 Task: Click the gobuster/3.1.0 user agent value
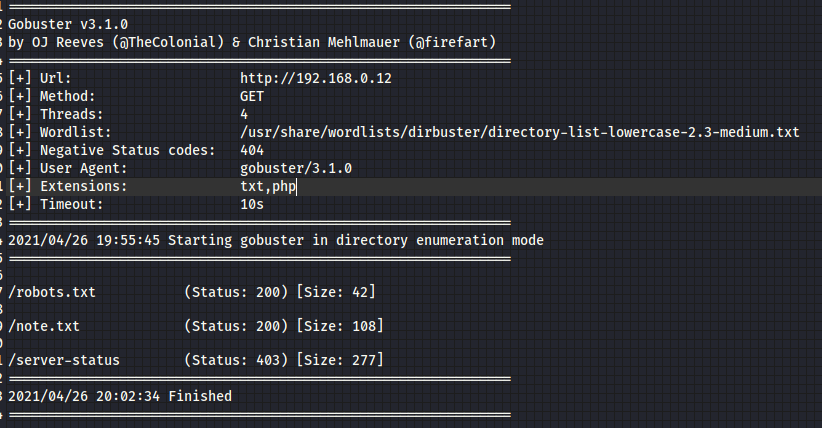[x=296, y=168]
